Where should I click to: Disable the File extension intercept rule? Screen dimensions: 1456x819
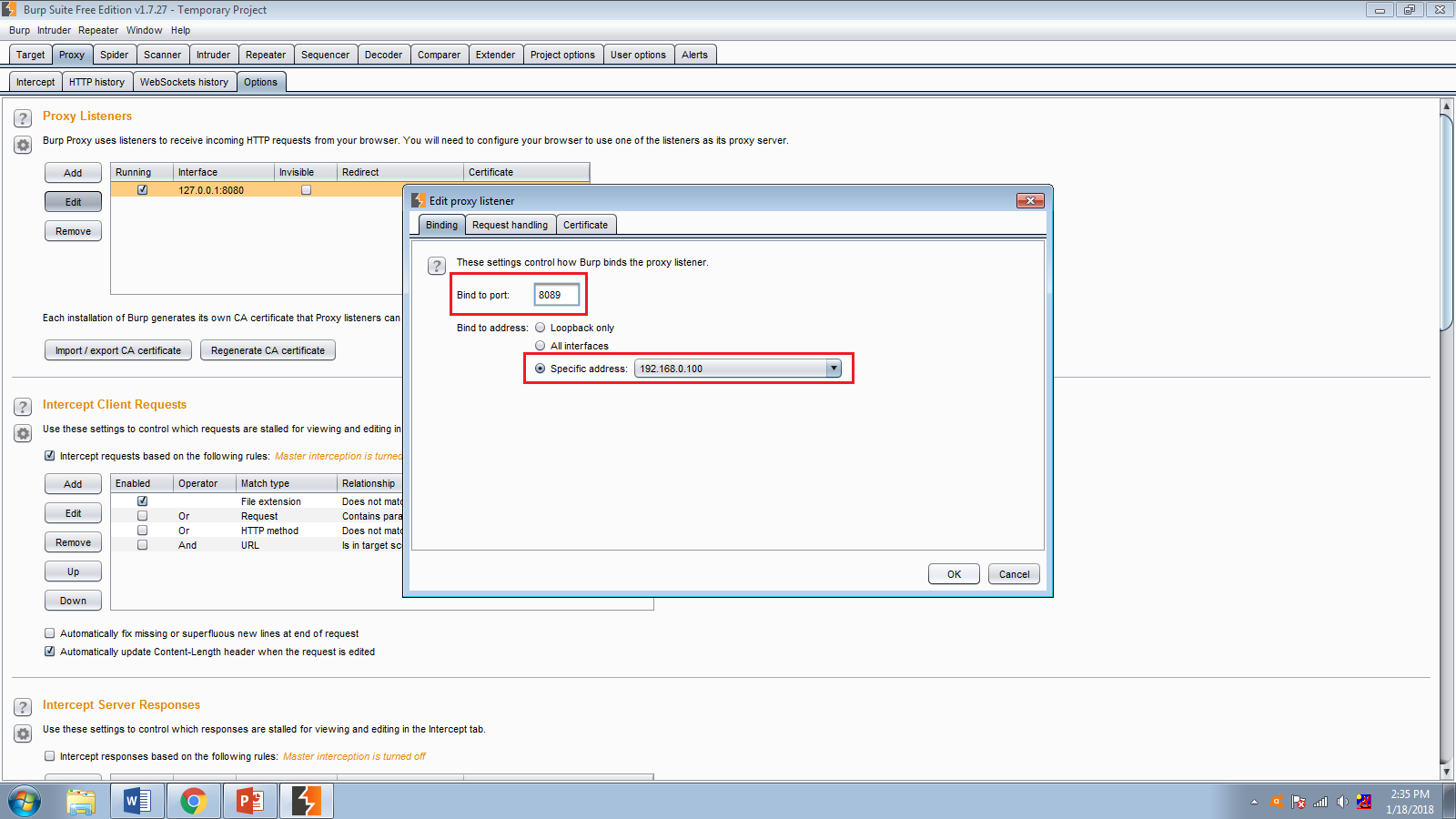(x=143, y=501)
